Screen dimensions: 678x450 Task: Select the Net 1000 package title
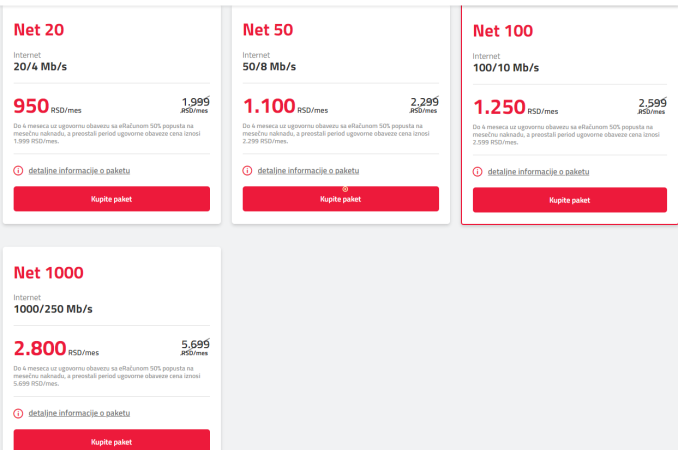pyautogui.click(x=48, y=273)
